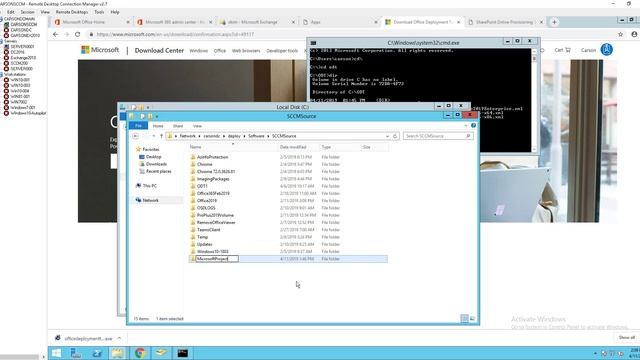Open Server Manager from taskbar
Image resolution: width=640 pixels, height=360 pixels.
click(76, 353)
